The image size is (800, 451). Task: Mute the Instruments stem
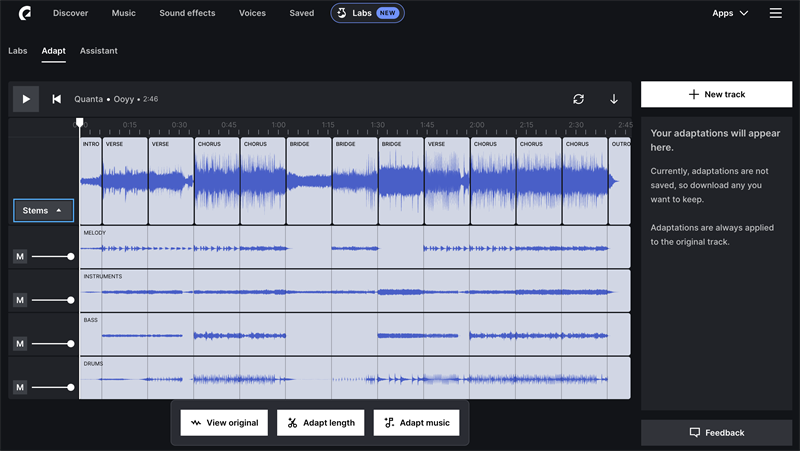pos(20,300)
